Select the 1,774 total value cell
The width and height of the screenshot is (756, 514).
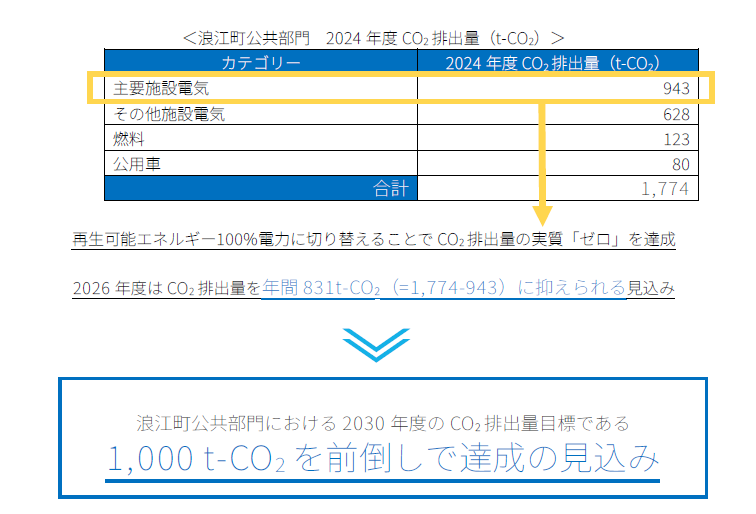tap(665, 187)
